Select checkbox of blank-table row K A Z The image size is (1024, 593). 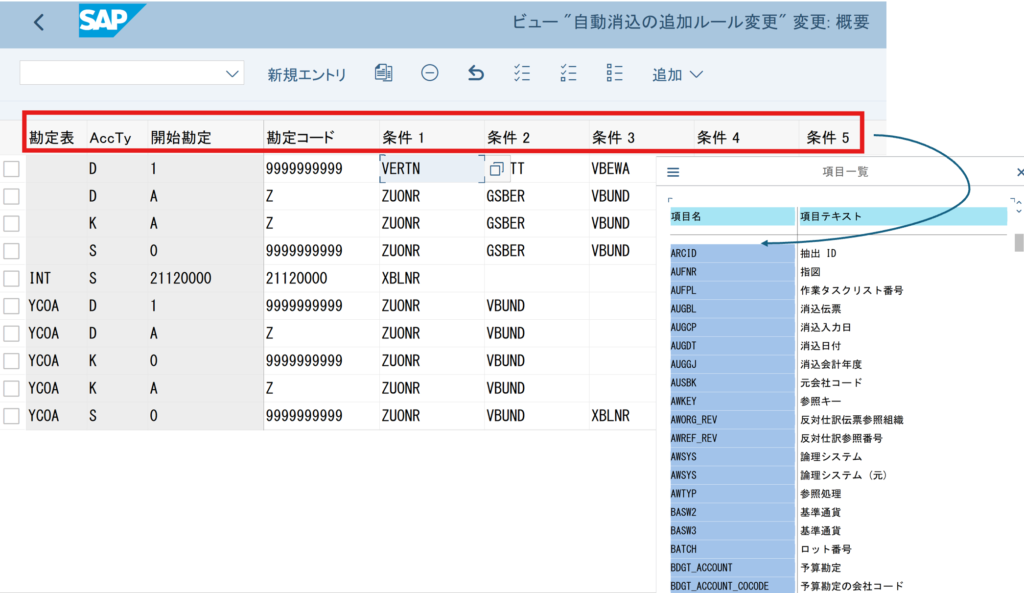tap(11, 224)
